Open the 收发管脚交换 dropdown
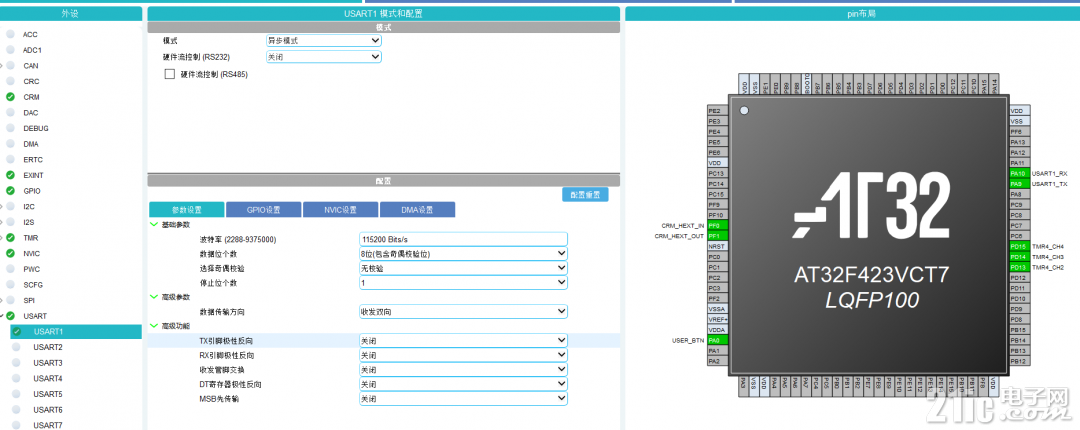 464,370
